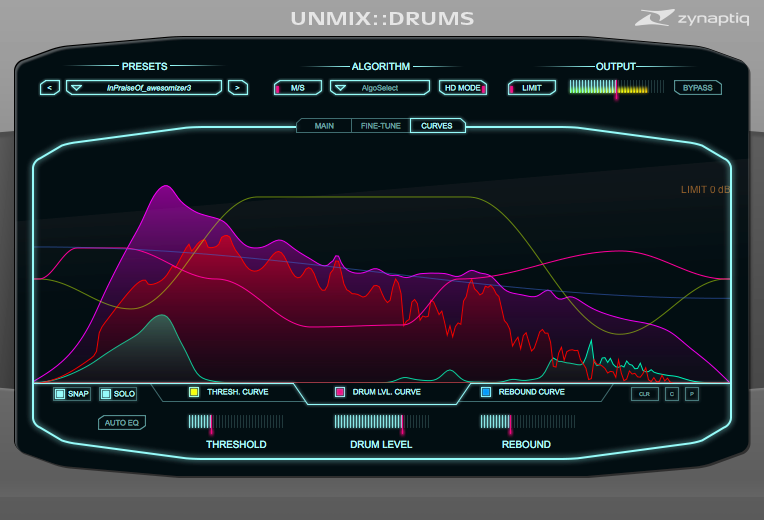Image resolution: width=764 pixels, height=520 pixels.
Task: Click the CLR clear curve button
Action: (x=645, y=394)
